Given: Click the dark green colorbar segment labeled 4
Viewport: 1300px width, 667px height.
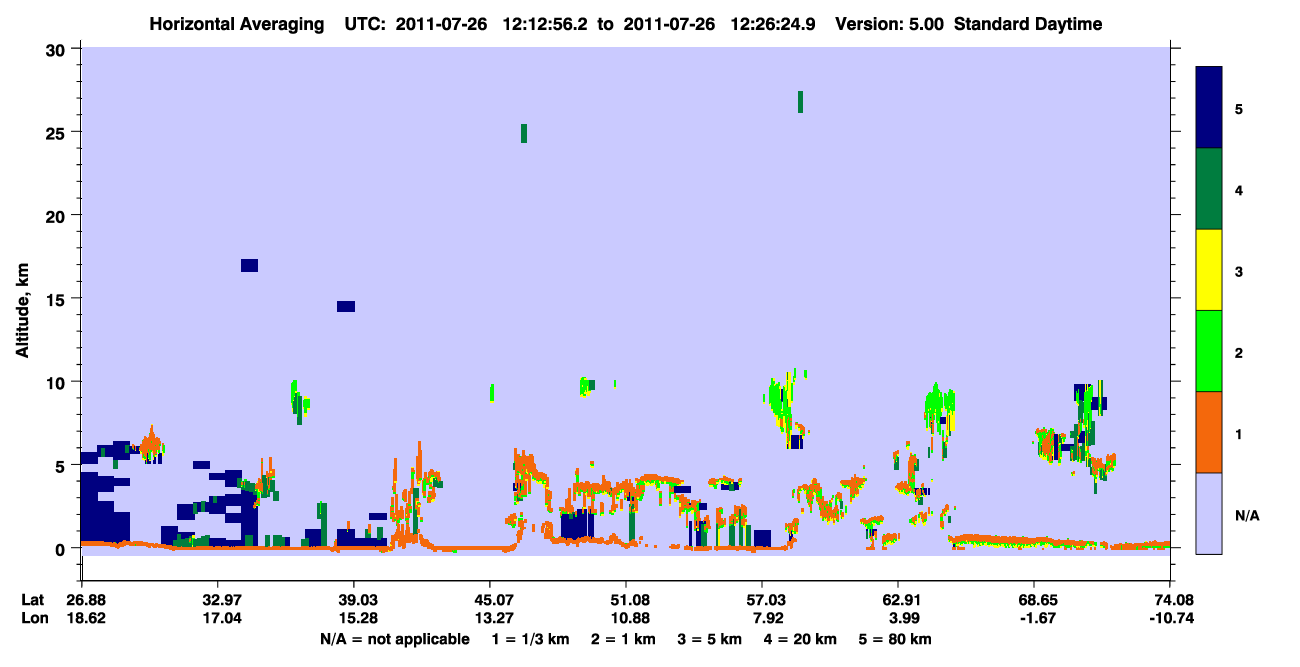Looking at the screenshot, I should (1209, 189).
